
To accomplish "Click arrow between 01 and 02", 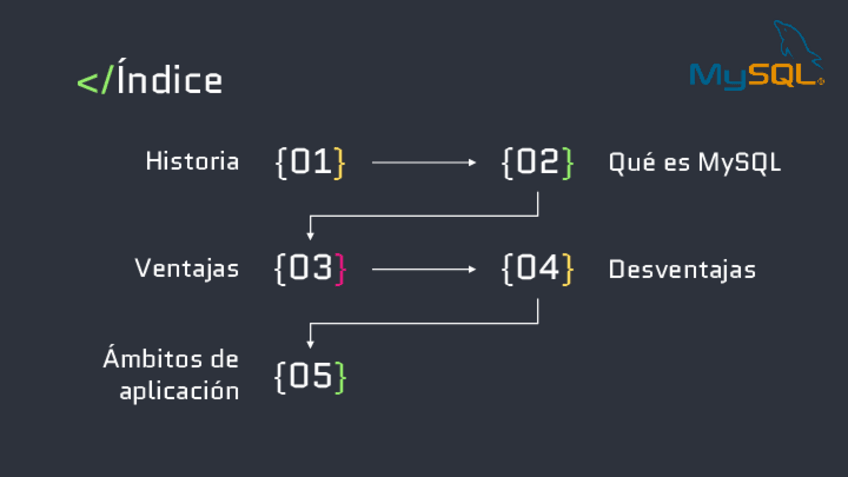I will point(424,162).
